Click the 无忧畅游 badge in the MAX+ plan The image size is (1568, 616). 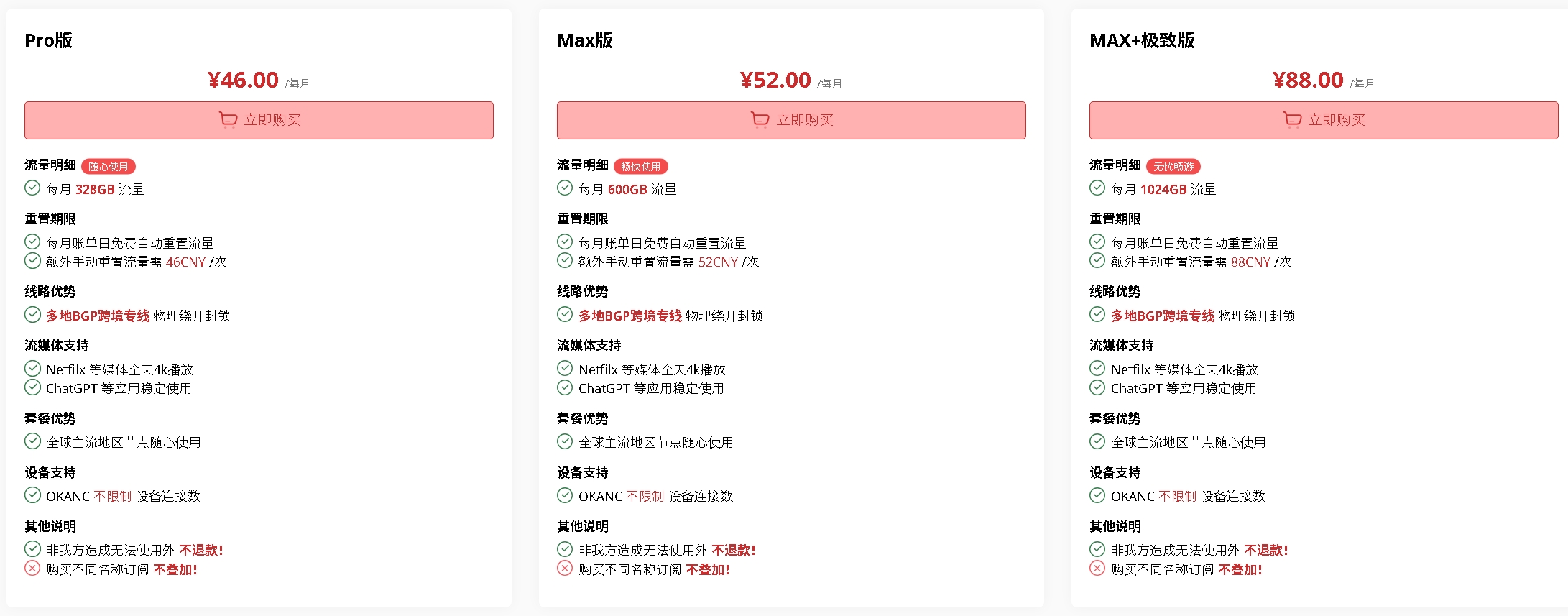coord(1173,167)
